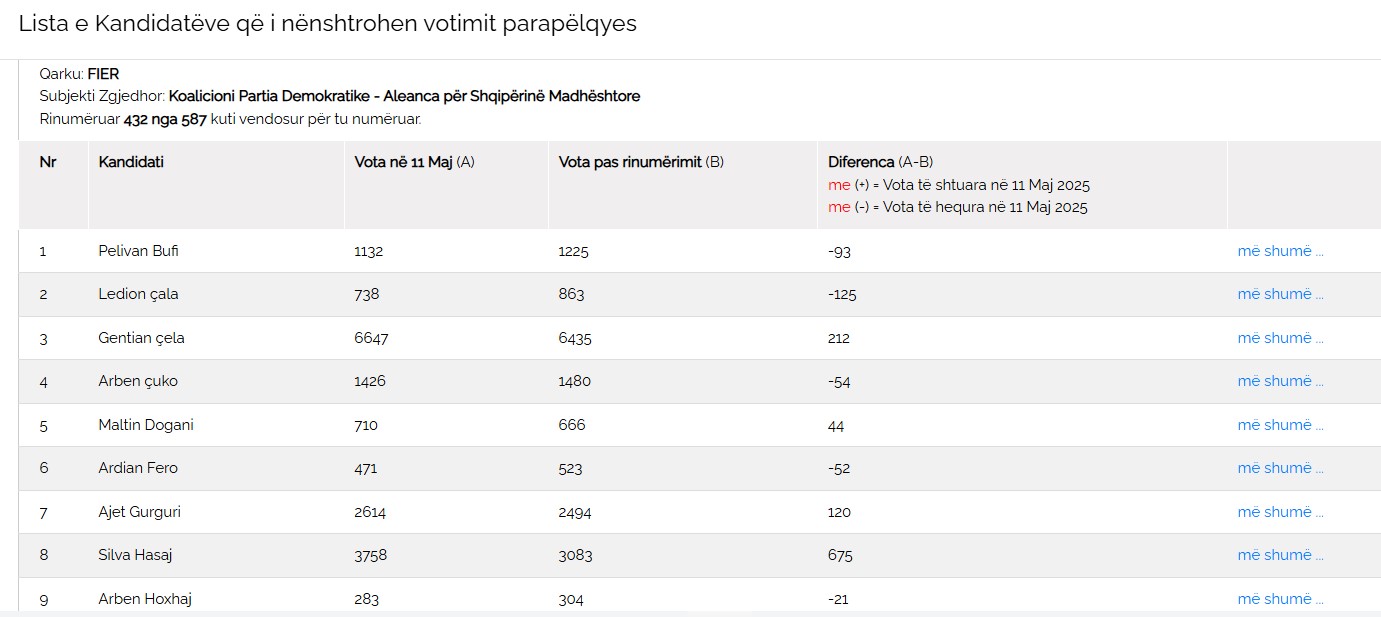Screen dimensions: 1381x617
Task: Click 'më shumë' in Silva Hasaj row
Action: [x=1280, y=555]
